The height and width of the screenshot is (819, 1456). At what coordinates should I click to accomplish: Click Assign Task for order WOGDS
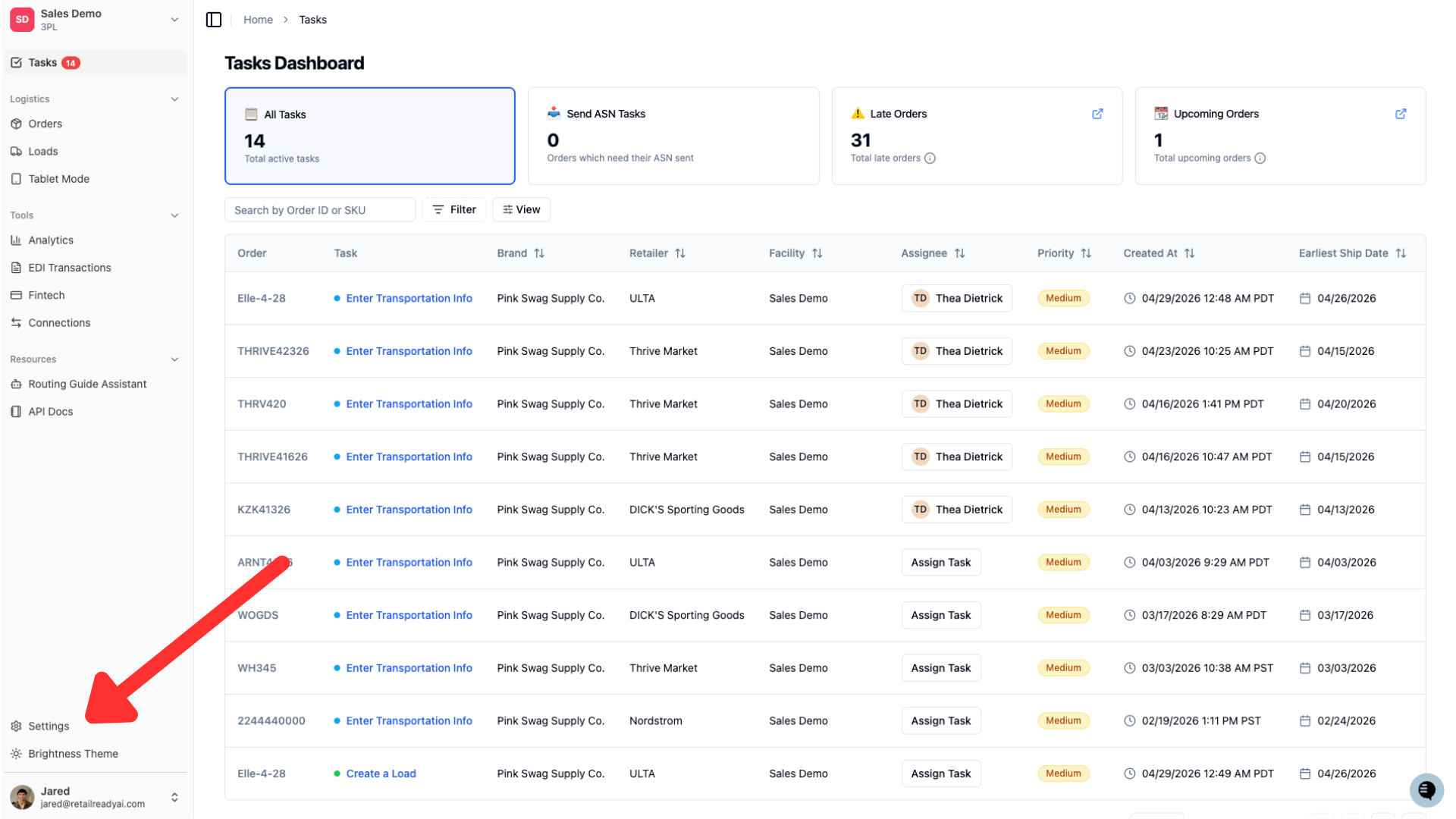point(941,615)
